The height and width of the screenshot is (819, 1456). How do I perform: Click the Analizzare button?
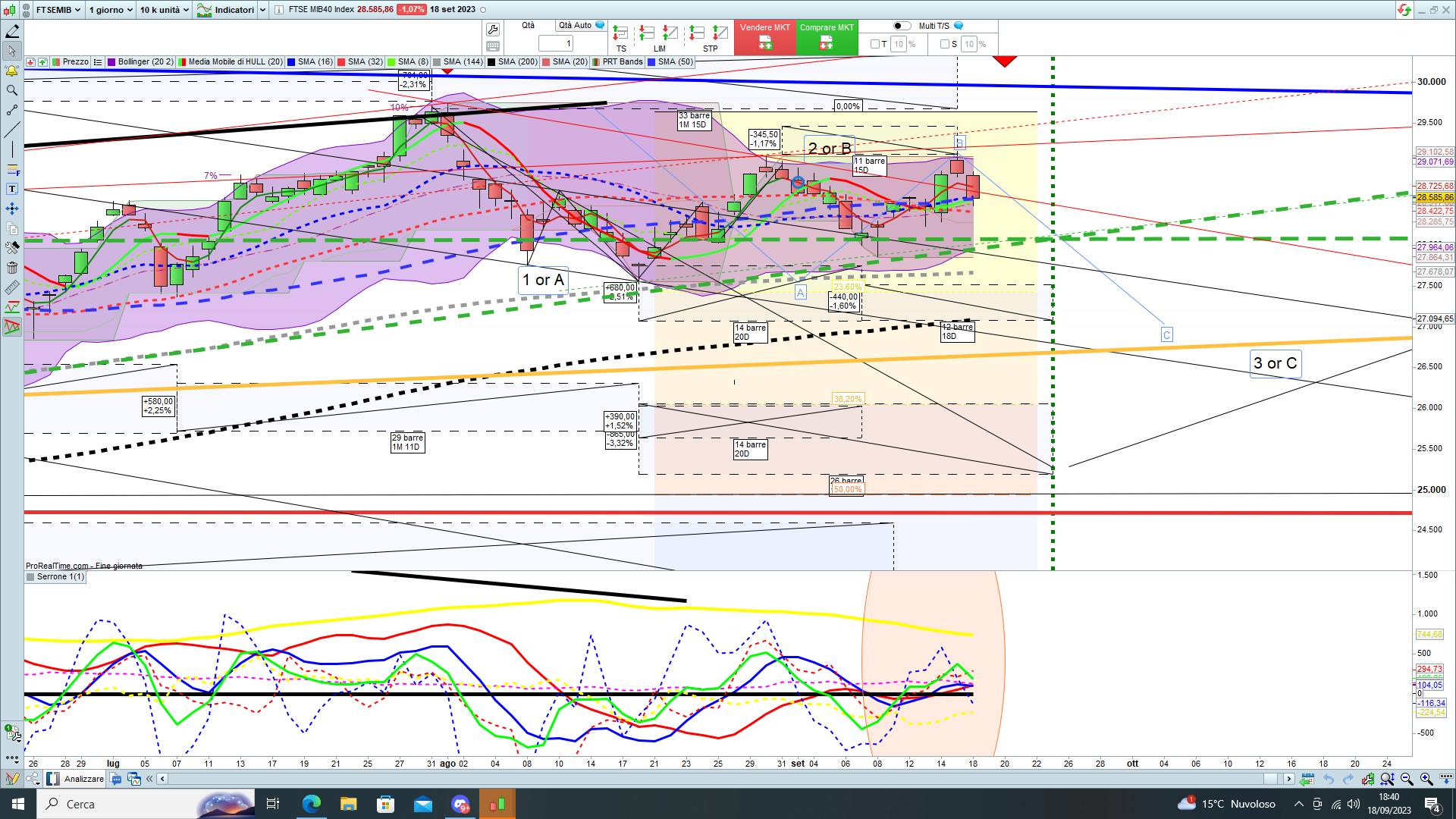(75, 779)
